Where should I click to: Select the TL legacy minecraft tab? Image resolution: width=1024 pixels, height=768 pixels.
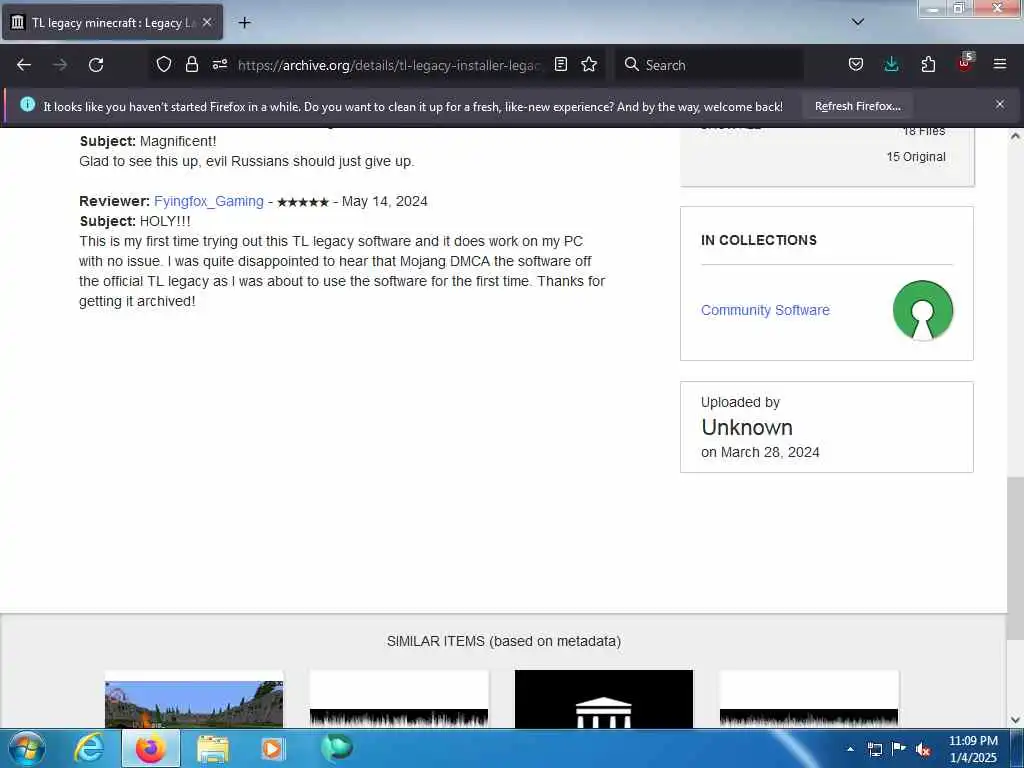coord(112,22)
